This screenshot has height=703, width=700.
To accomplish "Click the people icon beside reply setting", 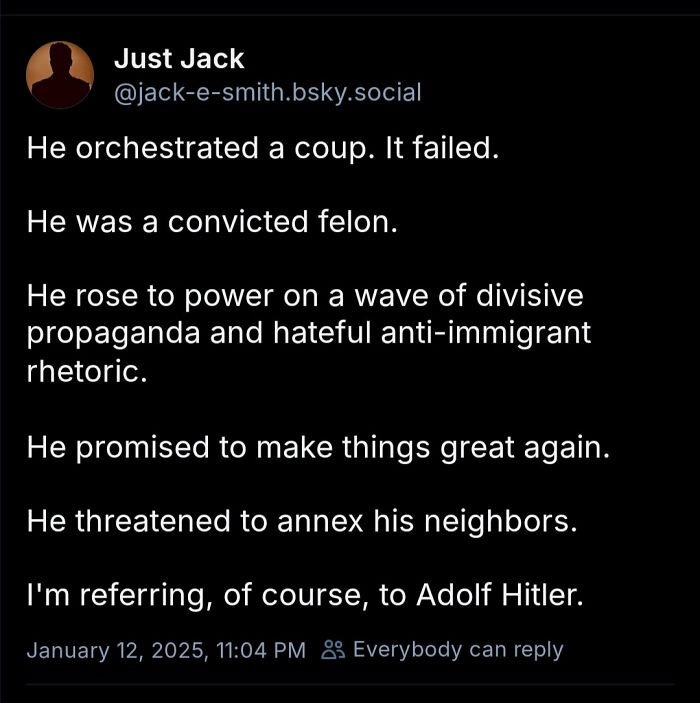I will [333, 650].
